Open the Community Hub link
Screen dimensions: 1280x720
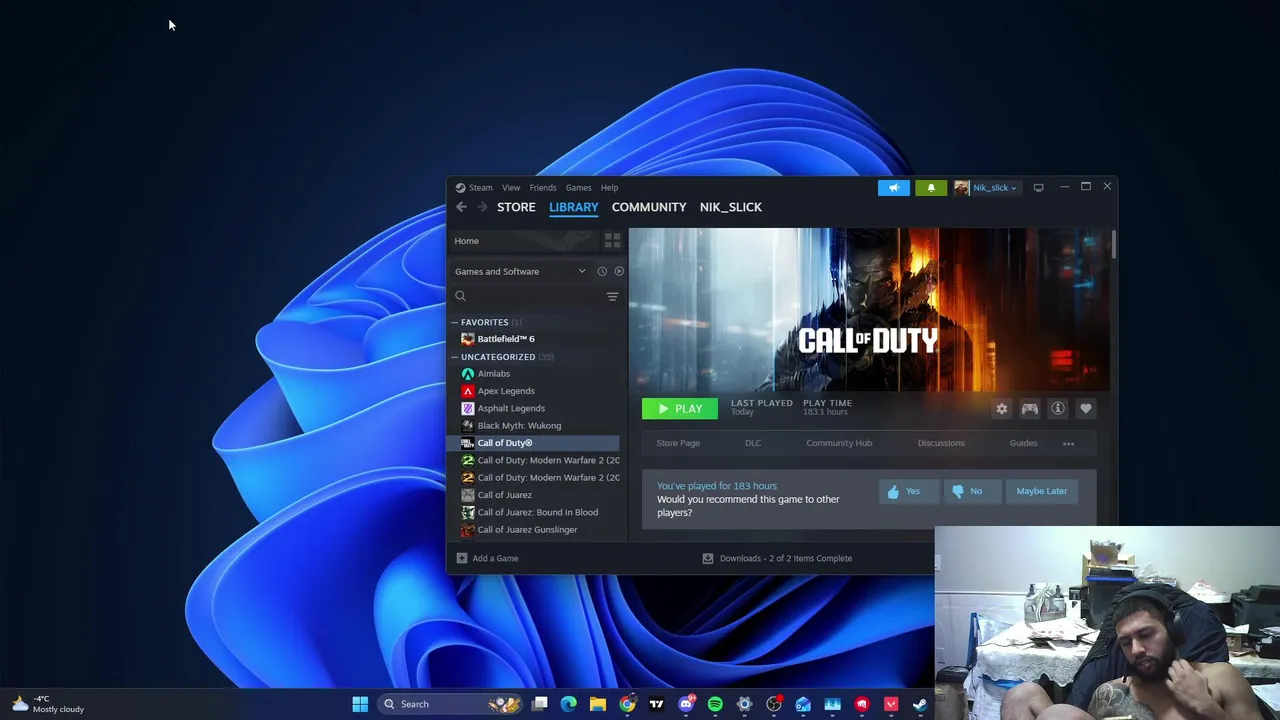point(839,443)
